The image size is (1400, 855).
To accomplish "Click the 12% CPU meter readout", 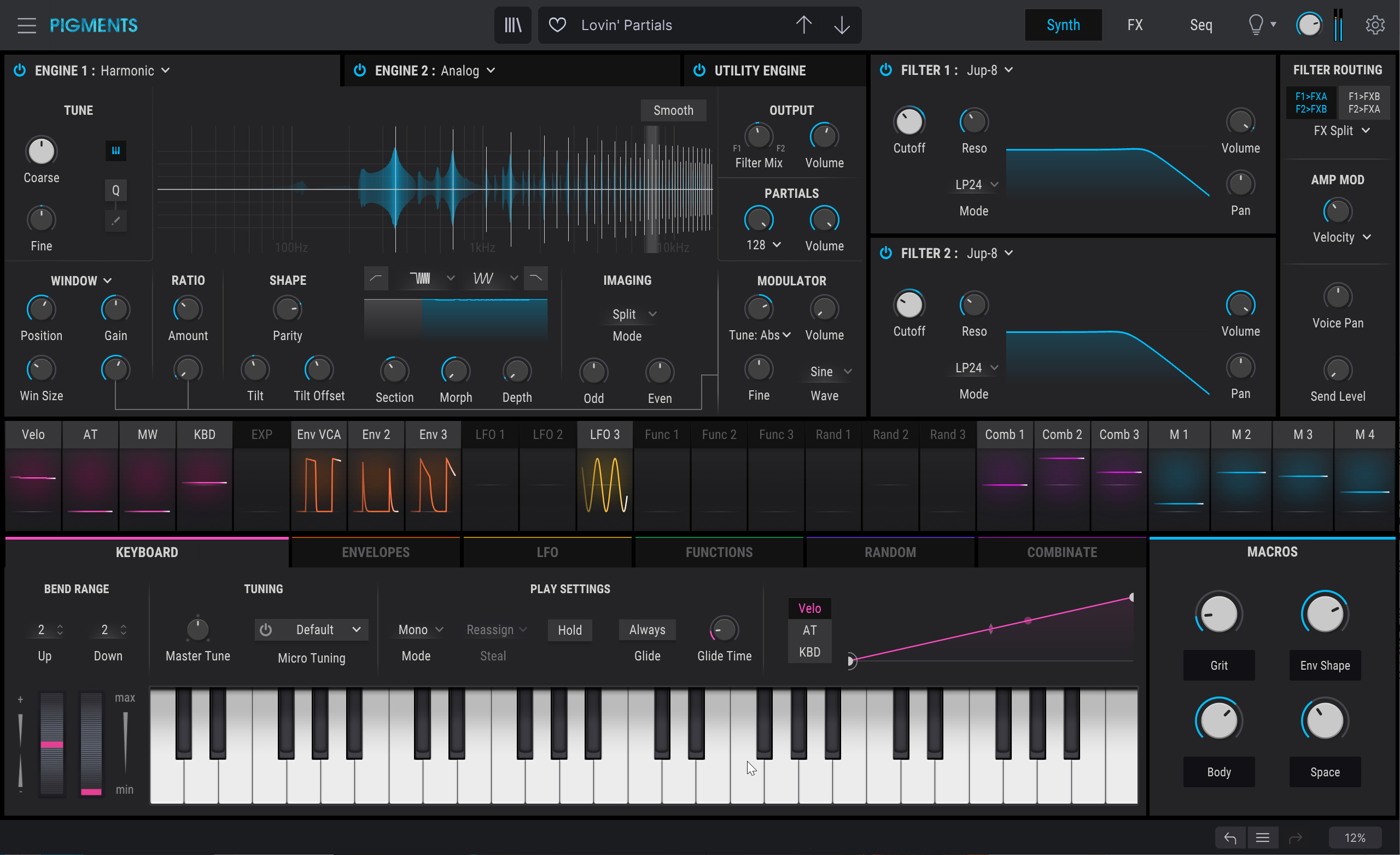I will pyautogui.click(x=1355, y=838).
